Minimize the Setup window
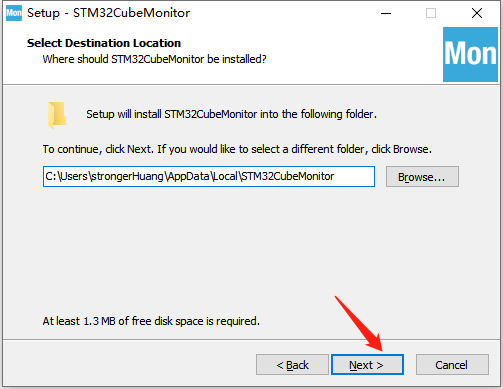The width and height of the screenshot is (503, 389). [x=386, y=13]
